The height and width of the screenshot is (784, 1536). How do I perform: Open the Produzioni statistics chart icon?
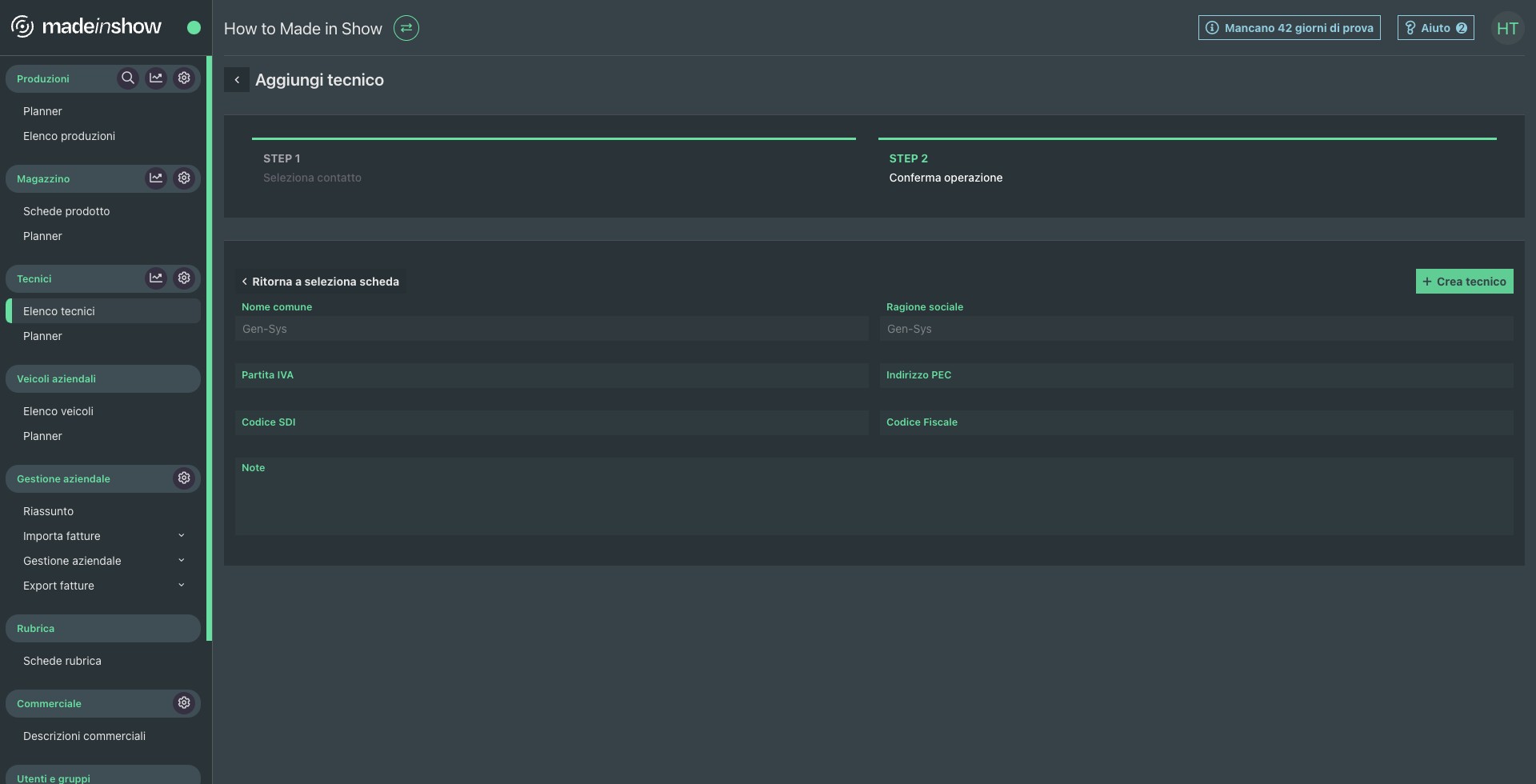point(156,78)
